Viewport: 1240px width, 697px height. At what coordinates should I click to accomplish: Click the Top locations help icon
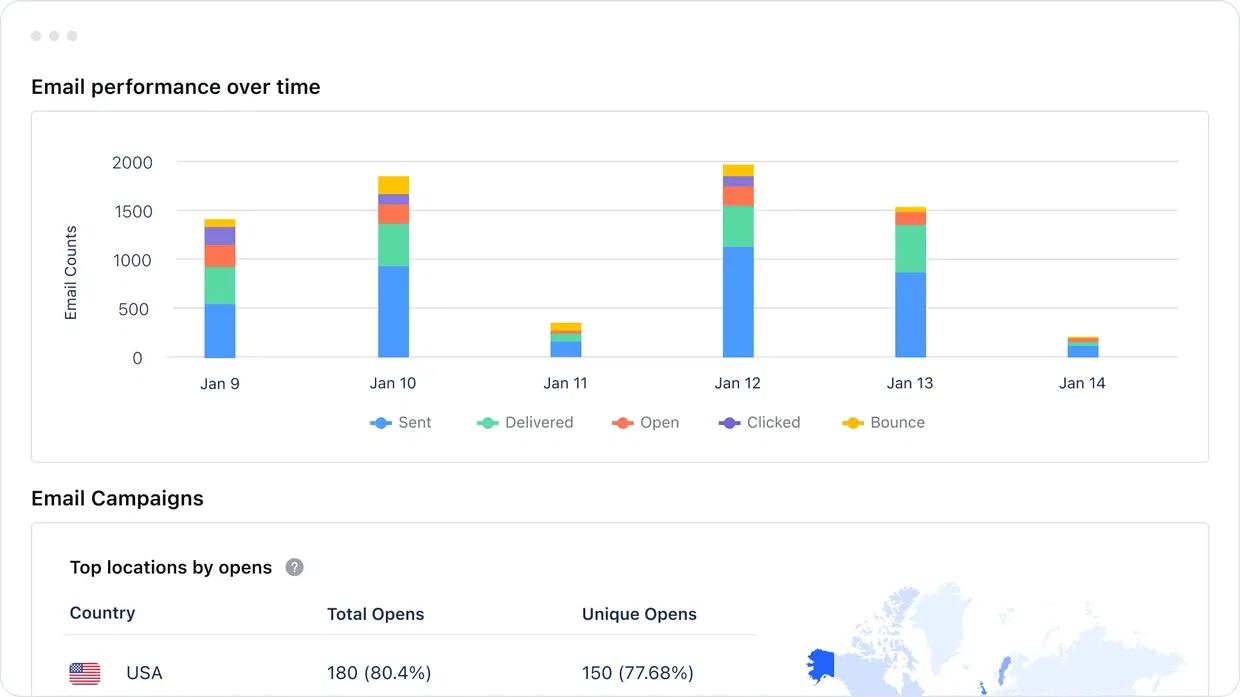pyautogui.click(x=293, y=567)
